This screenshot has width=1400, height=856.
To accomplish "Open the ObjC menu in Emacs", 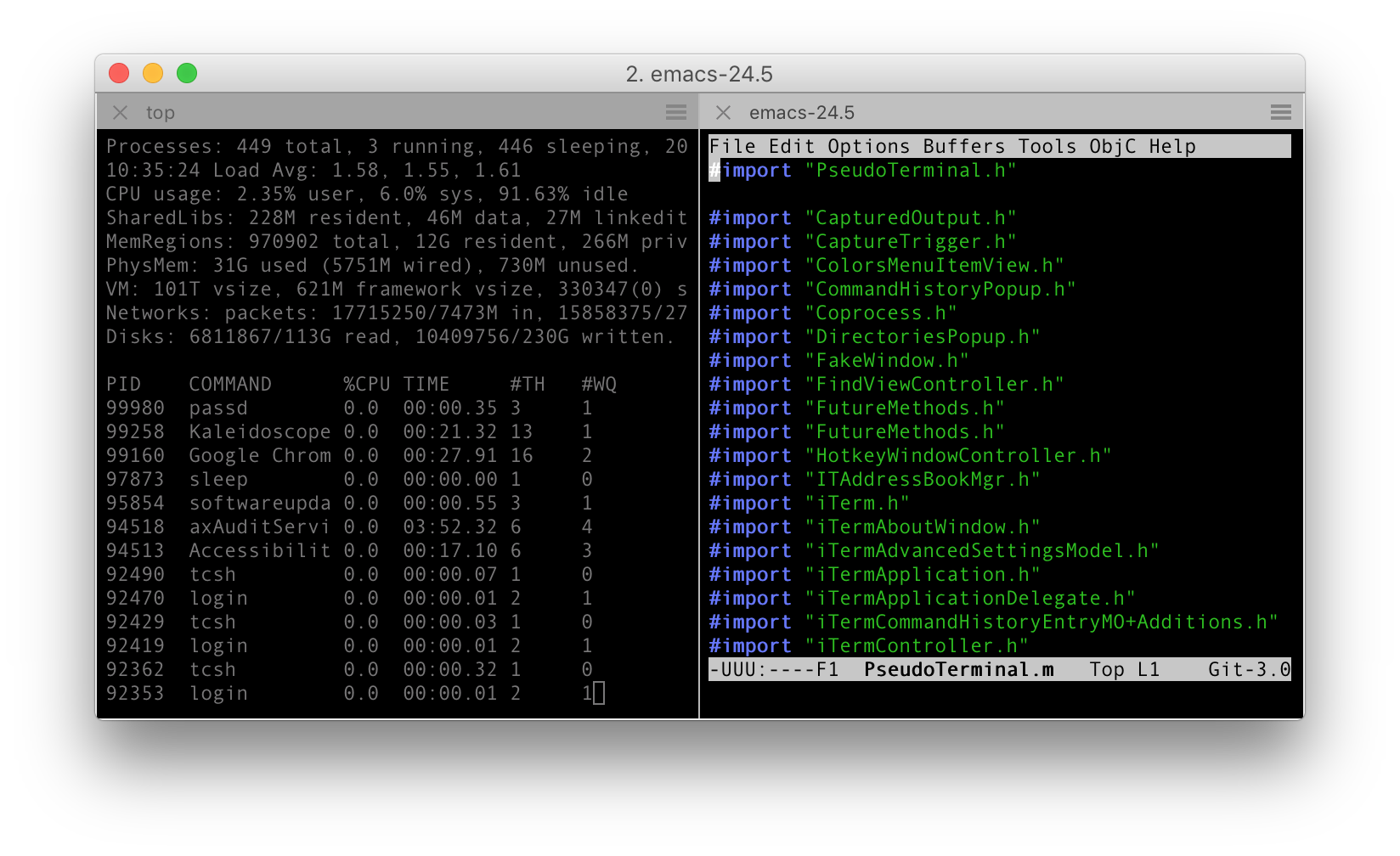I will [1112, 147].
